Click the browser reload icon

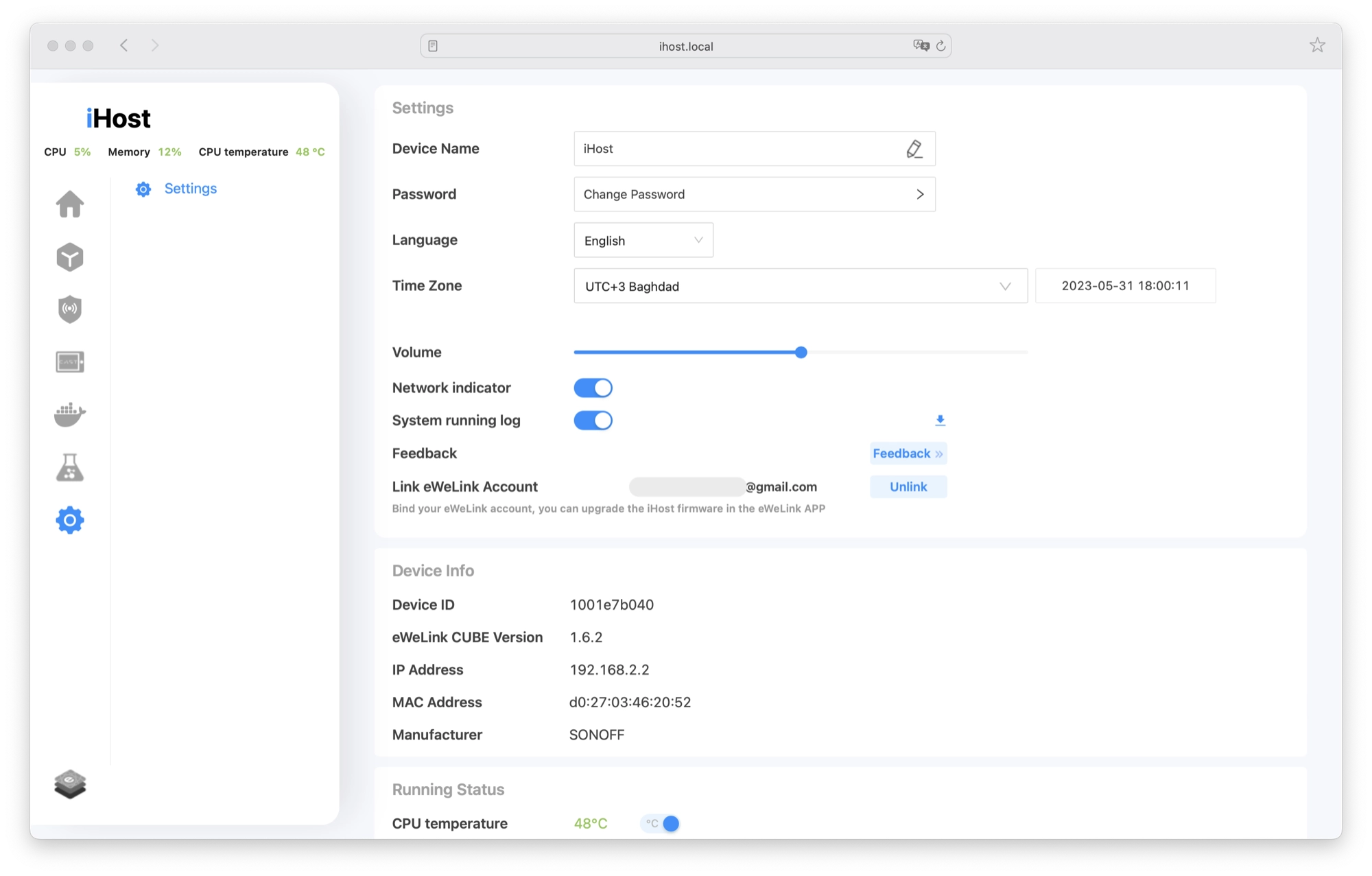941,46
